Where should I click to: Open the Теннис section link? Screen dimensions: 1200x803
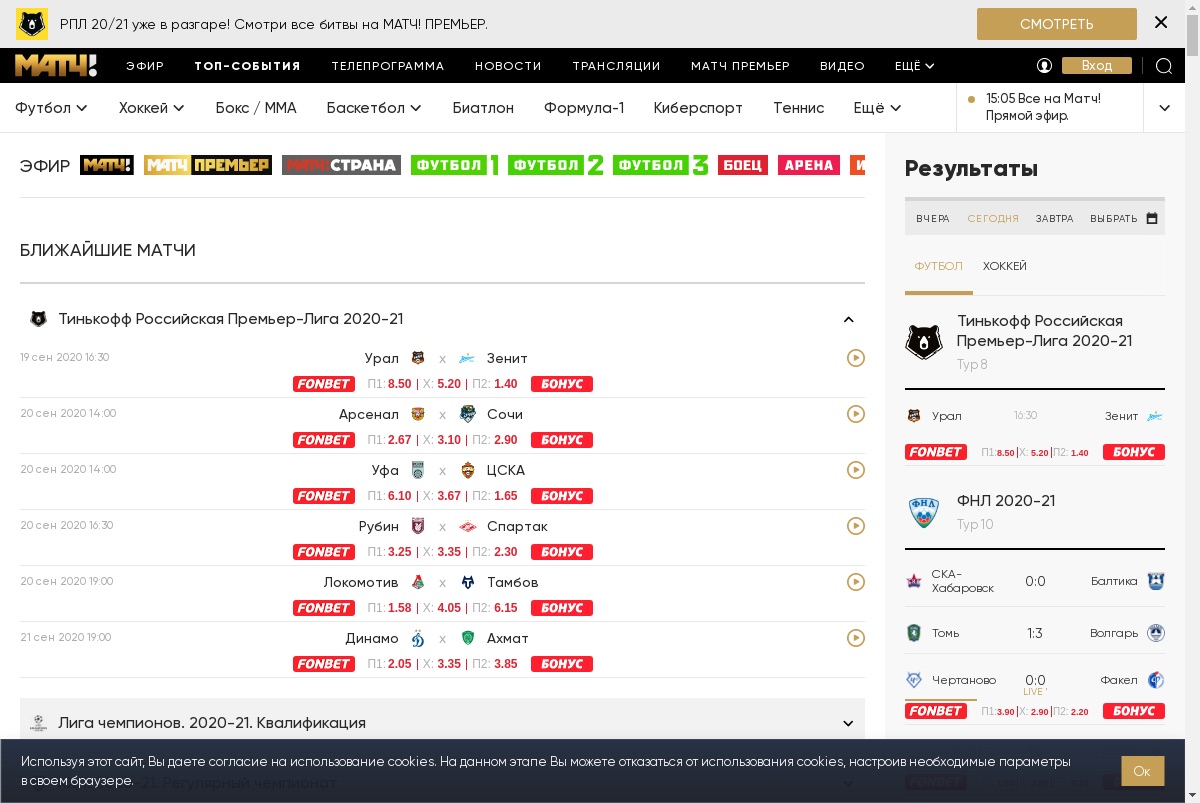[x=799, y=108]
